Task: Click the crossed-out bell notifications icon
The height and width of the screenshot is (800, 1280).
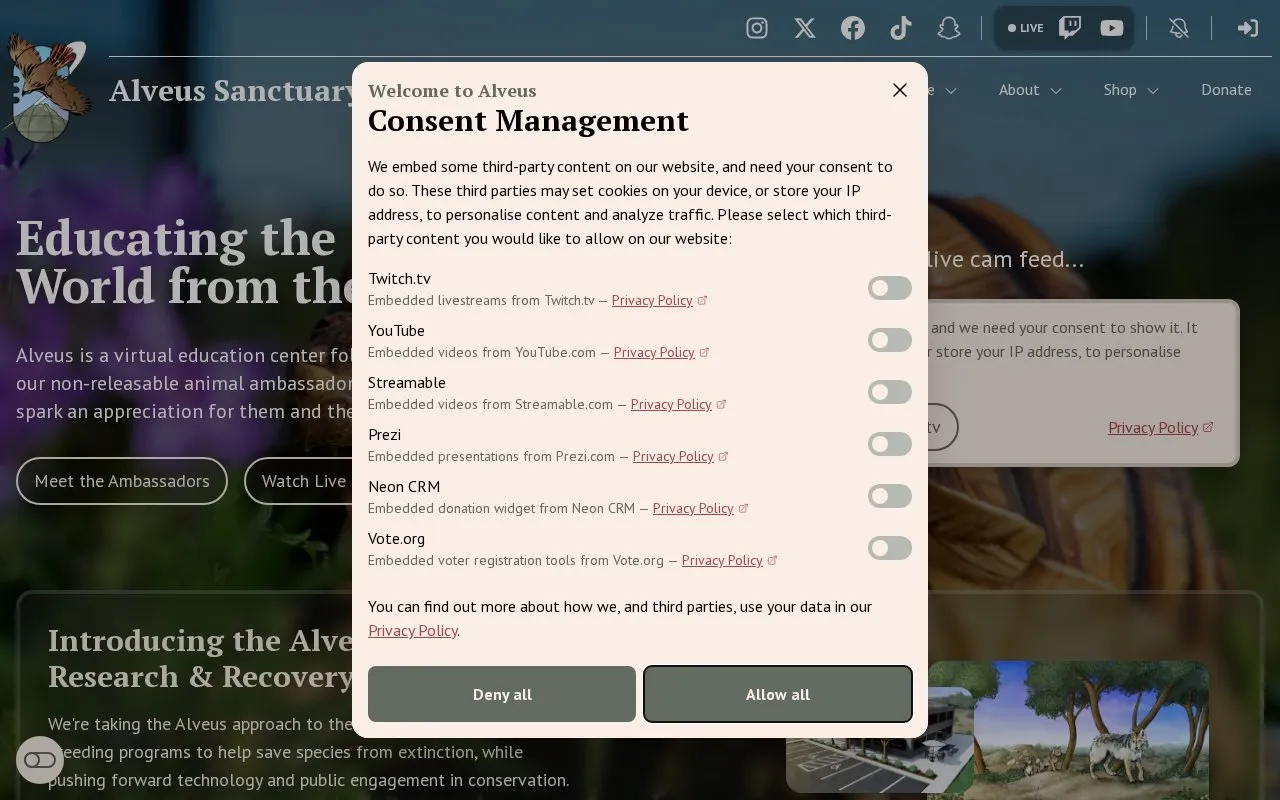Action: (x=1179, y=28)
